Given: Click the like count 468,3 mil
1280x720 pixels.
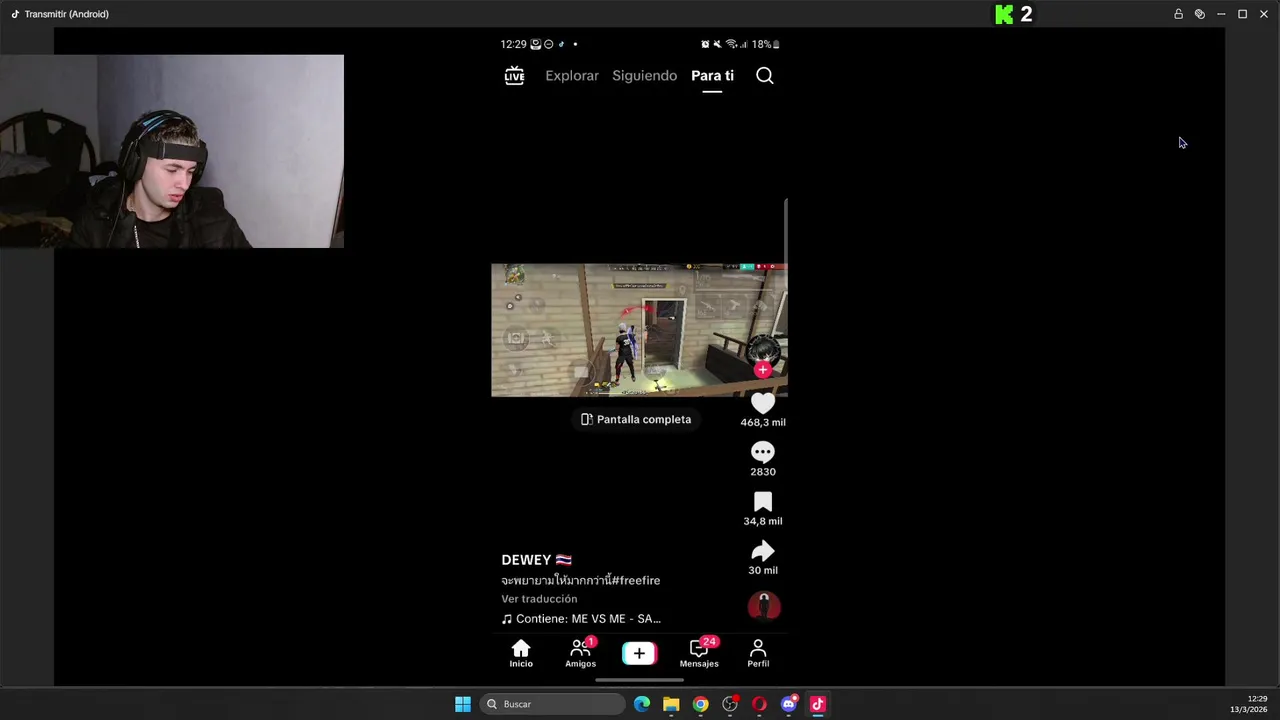Looking at the screenshot, I should pos(763,422).
